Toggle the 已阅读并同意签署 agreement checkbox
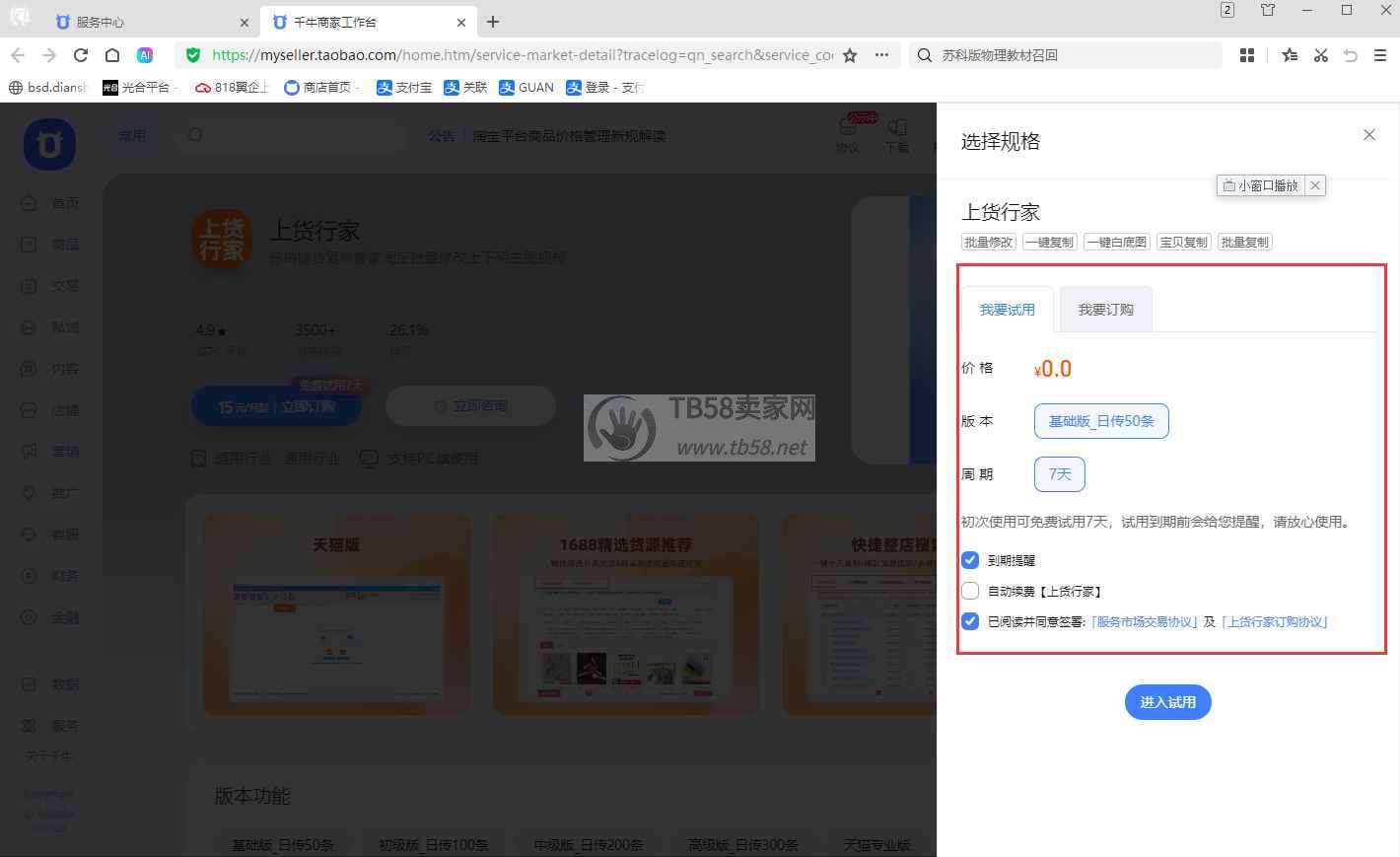This screenshot has width=1400, height=857. coord(970,621)
